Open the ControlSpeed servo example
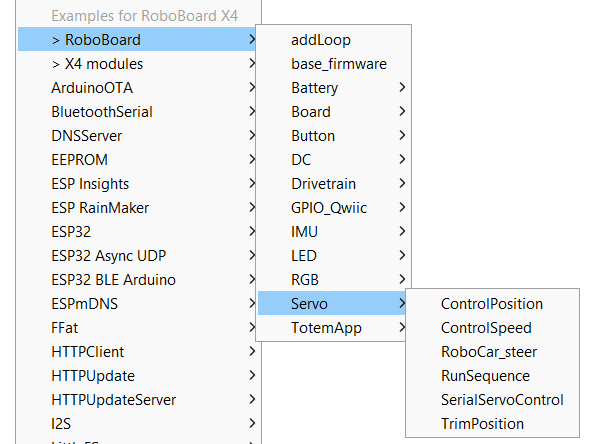 point(492,328)
